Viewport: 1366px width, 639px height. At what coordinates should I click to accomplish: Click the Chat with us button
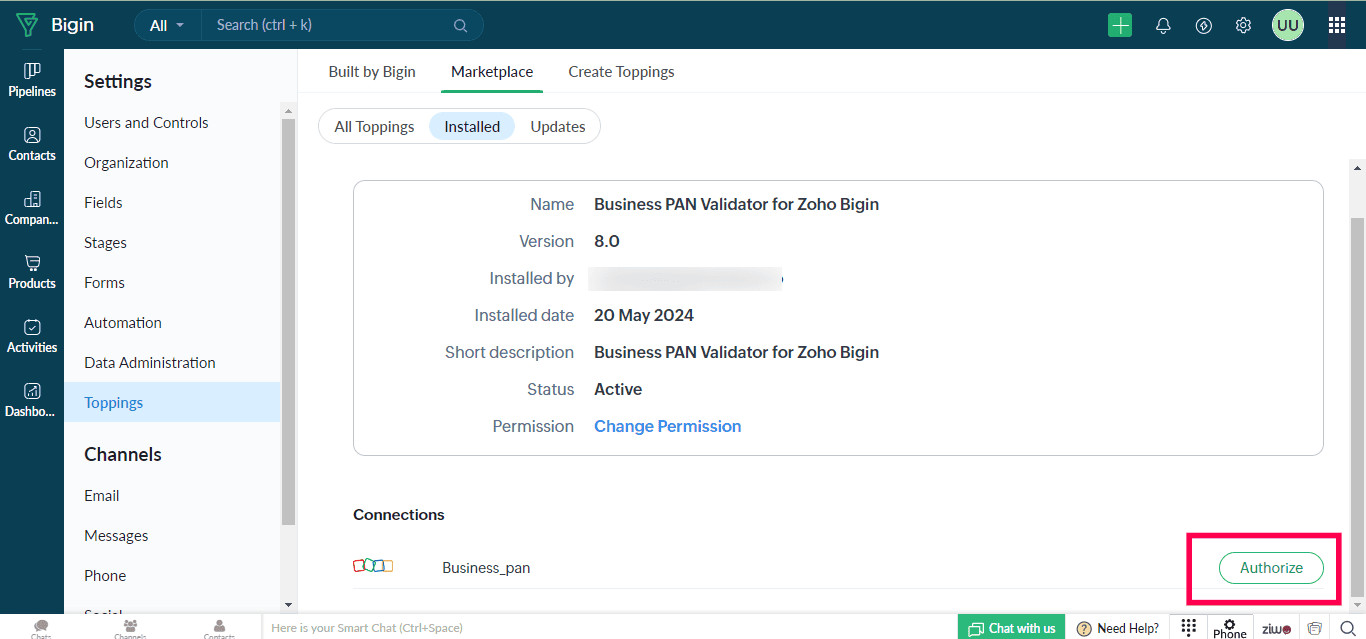pos(1012,628)
